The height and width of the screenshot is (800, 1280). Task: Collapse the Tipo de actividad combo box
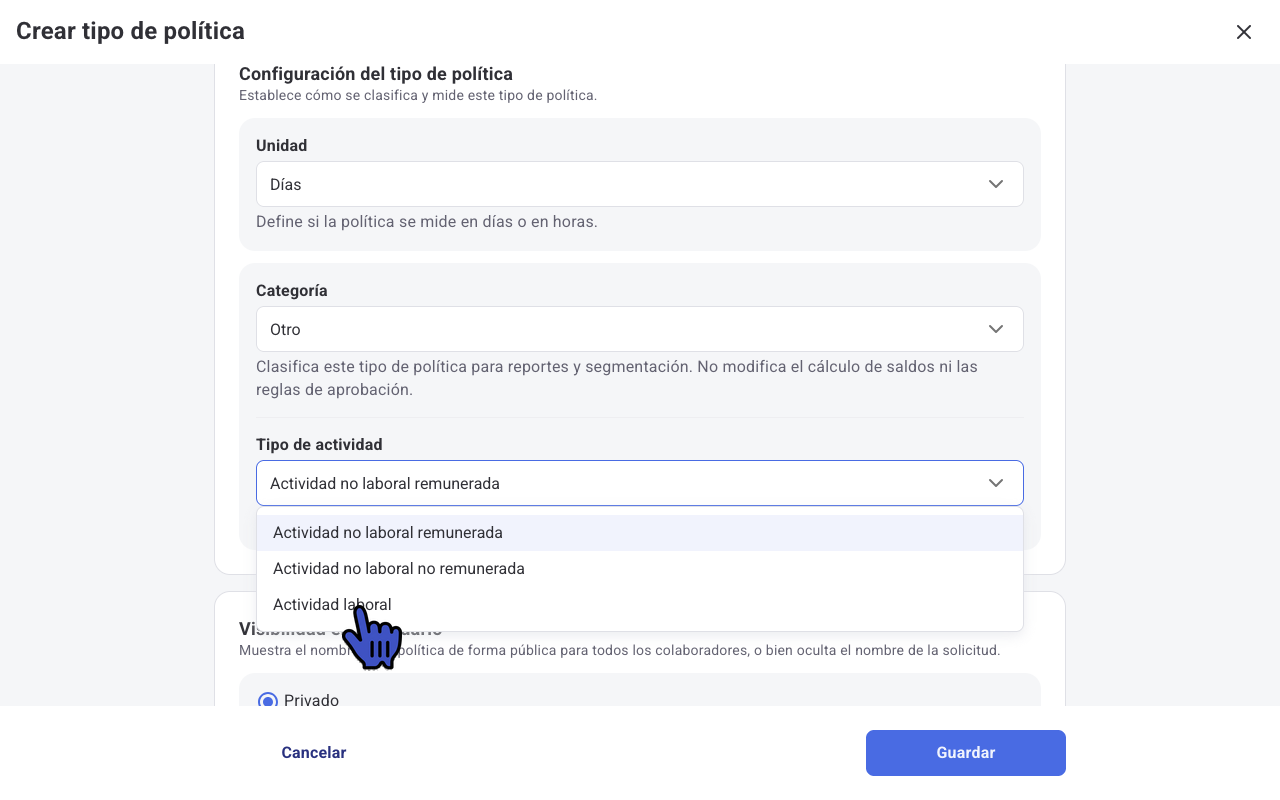point(640,483)
